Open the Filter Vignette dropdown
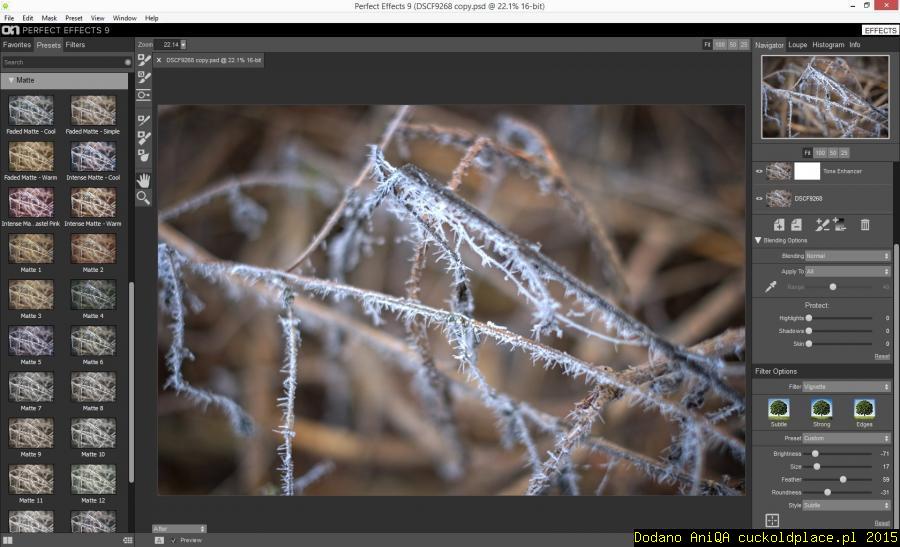The height and width of the screenshot is (547, 900). click(846, 386)
